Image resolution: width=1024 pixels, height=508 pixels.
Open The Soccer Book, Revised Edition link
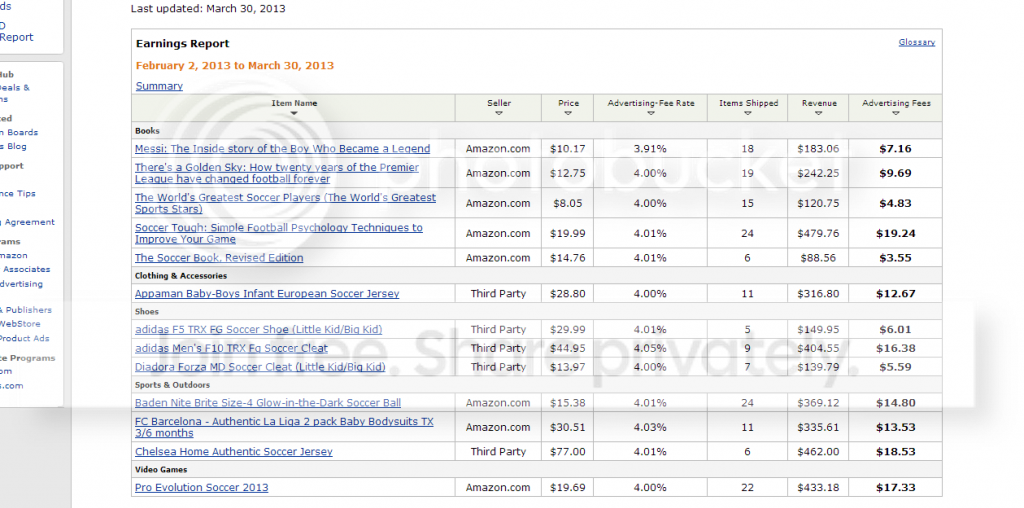tap(219, 258)
